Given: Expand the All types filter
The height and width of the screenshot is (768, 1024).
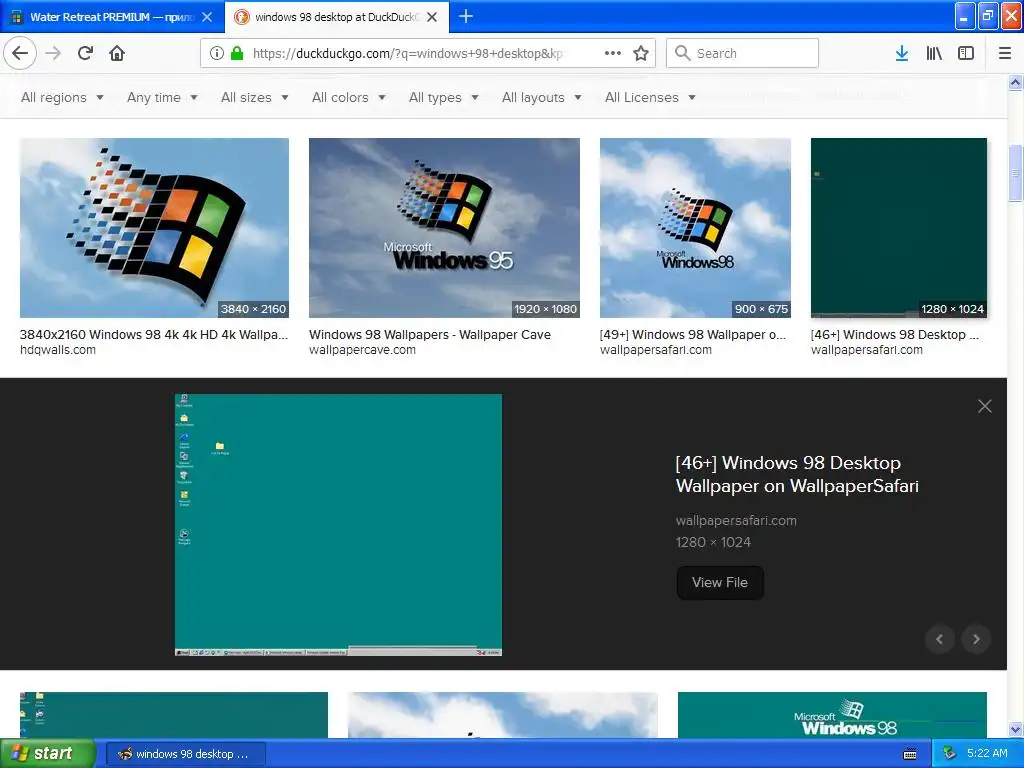Looking at the screenshot, I should pyautogui.click(x=443, y=97).
